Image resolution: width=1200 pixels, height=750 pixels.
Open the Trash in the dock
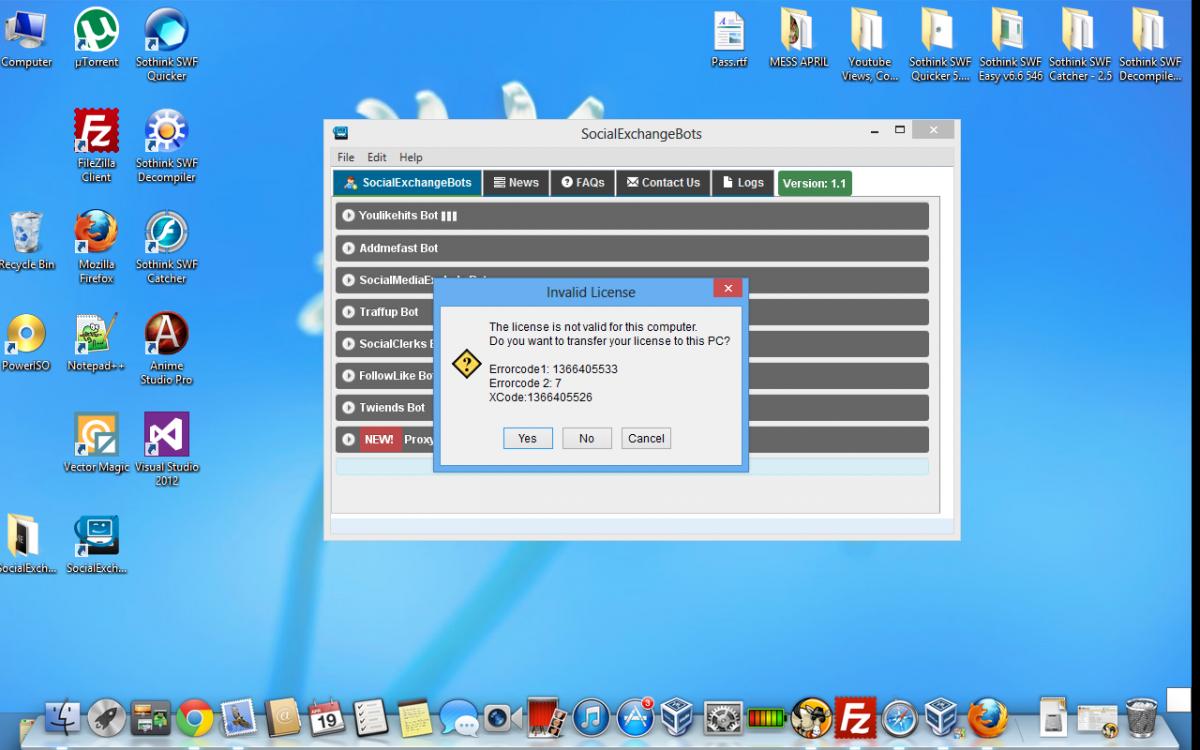coord(1141,717)
